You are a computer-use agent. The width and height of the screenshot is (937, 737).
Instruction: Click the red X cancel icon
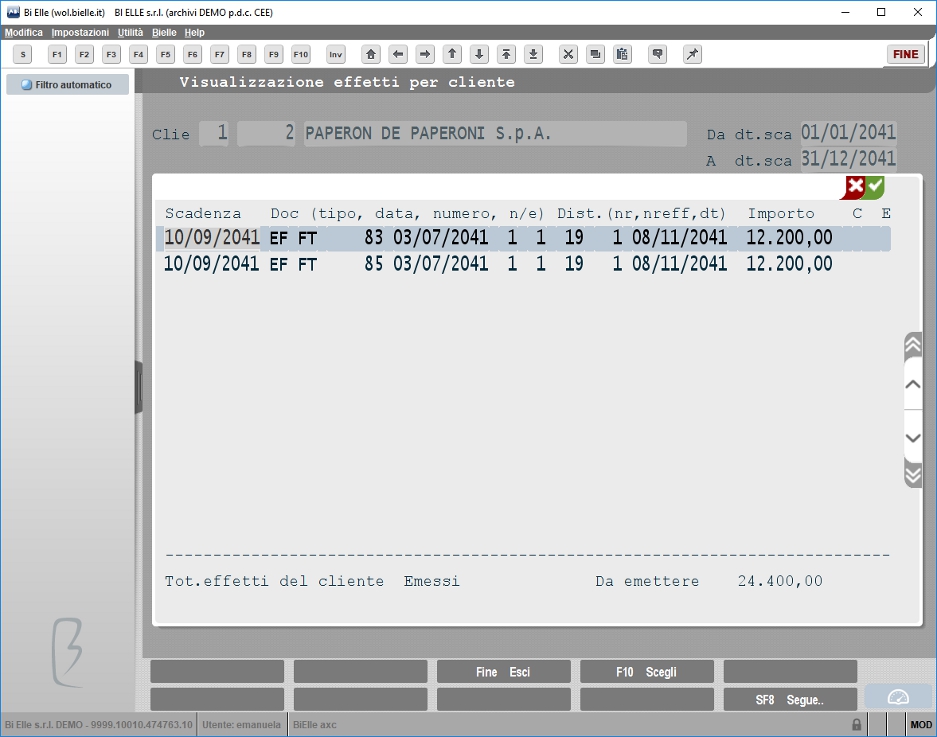click(855, 187)
